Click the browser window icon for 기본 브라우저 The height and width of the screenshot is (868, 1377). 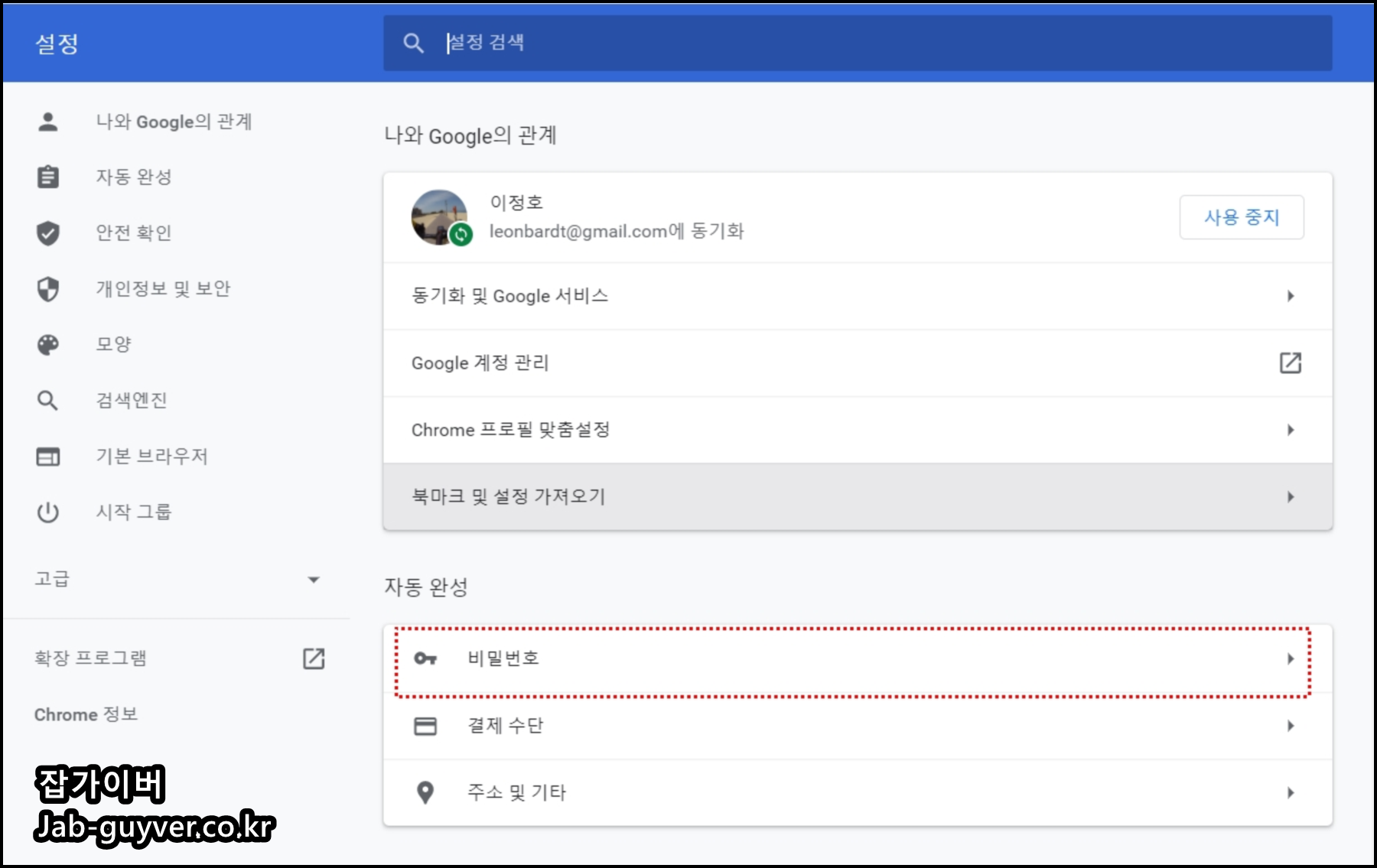pos(48,457)
